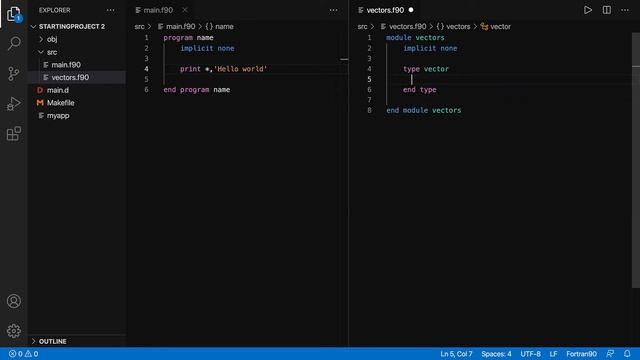Open the Manage gear settings

14,331
